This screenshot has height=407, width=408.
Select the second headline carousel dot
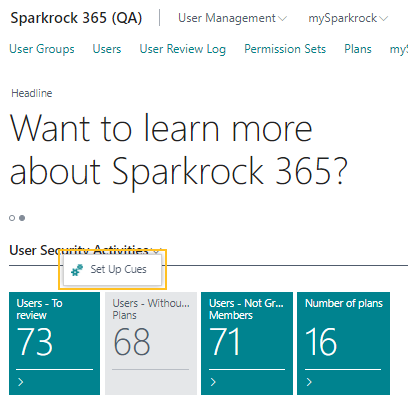(22, 218)
